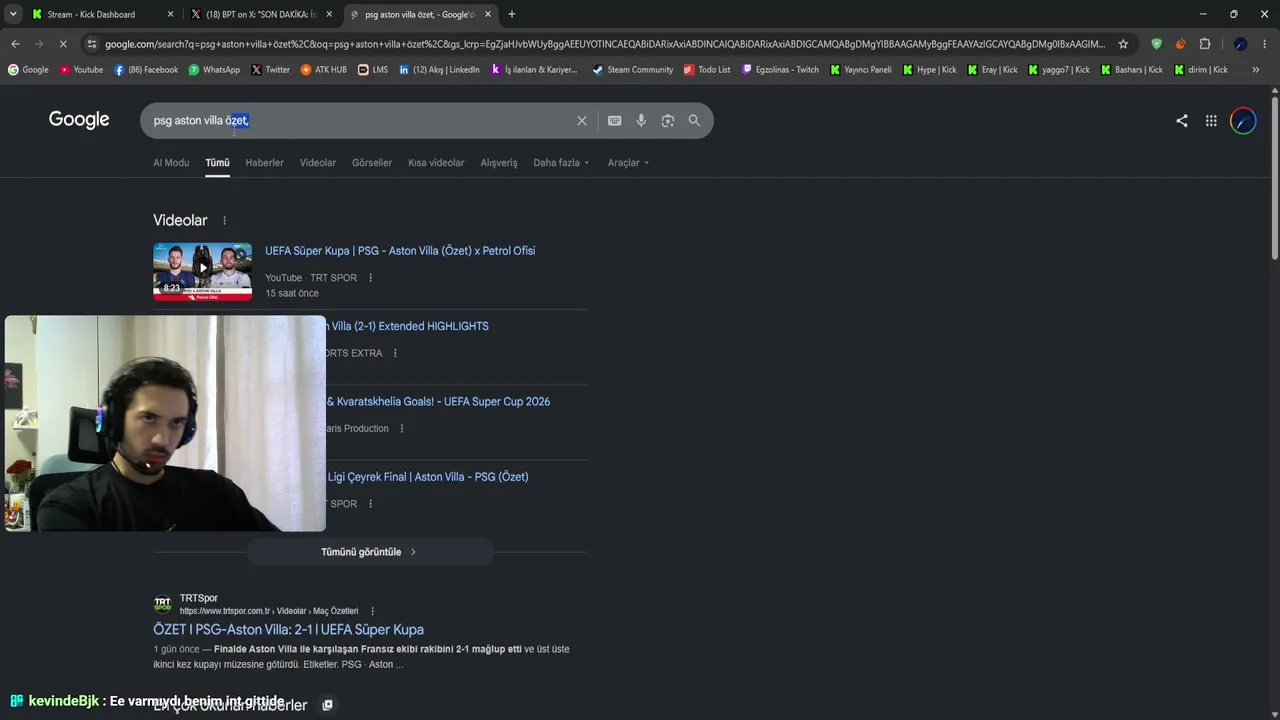
Task: Open the tab search dropdown arrow
Action: [x=13, y=14]
